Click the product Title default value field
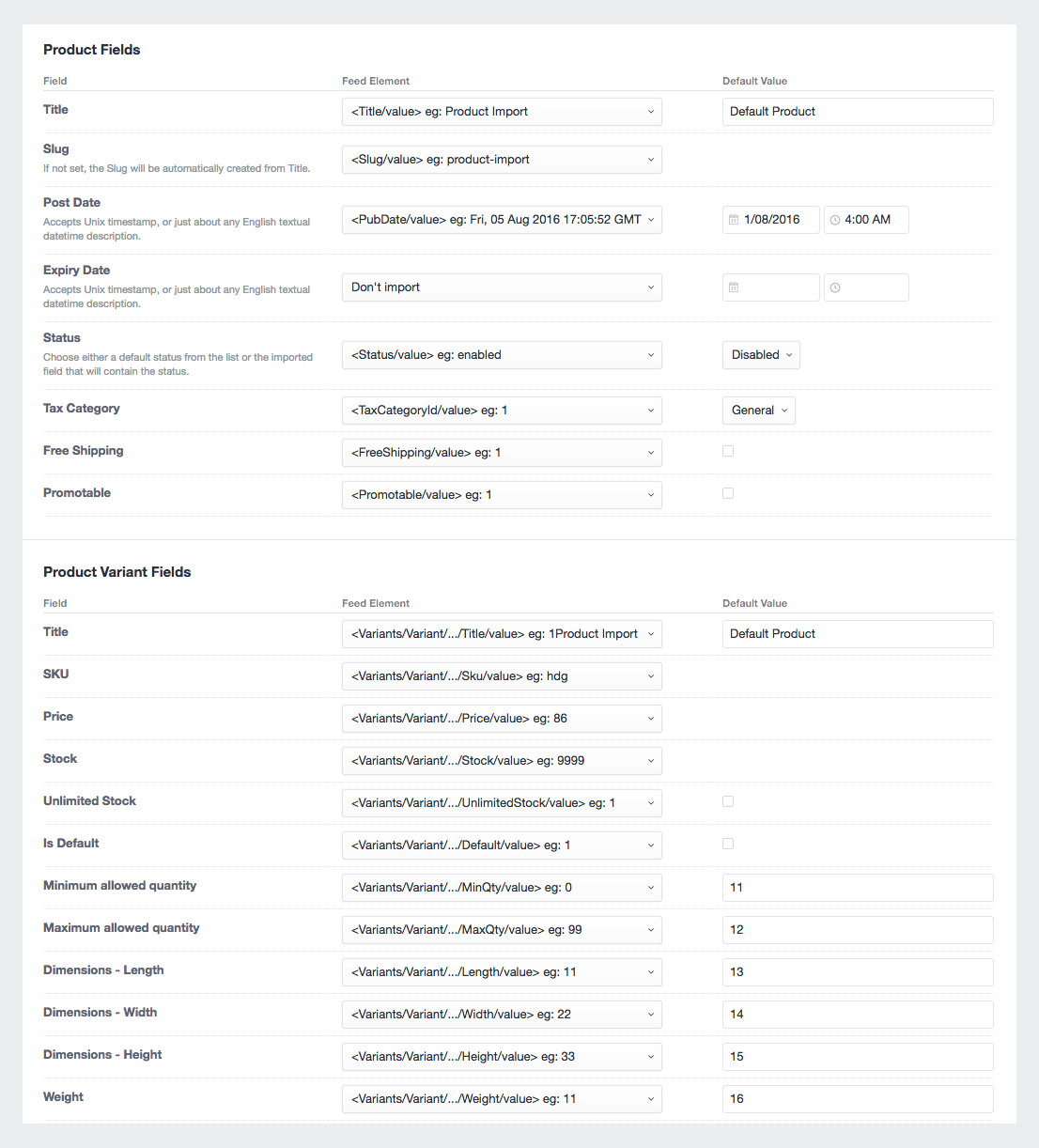This screenshot has height=1148, width=1039. [x=857, y=112]
